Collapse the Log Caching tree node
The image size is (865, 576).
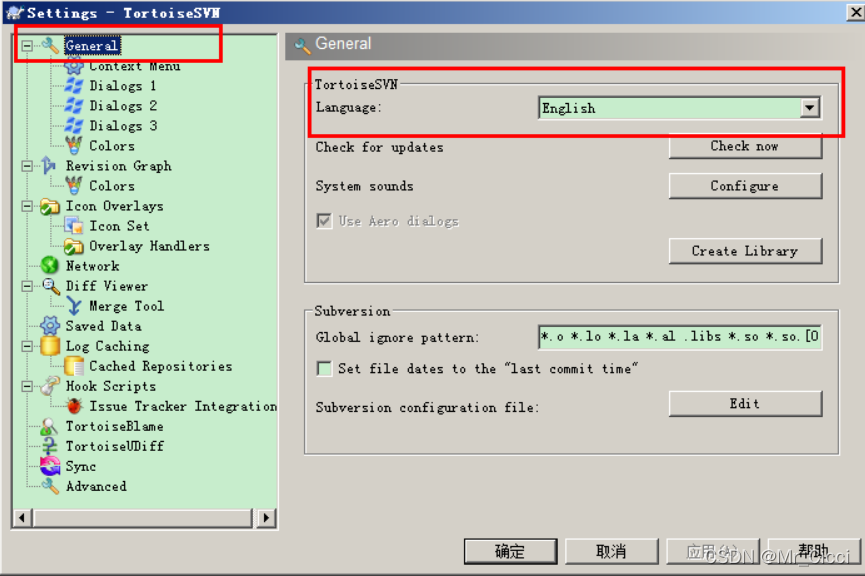click(26, 346)
